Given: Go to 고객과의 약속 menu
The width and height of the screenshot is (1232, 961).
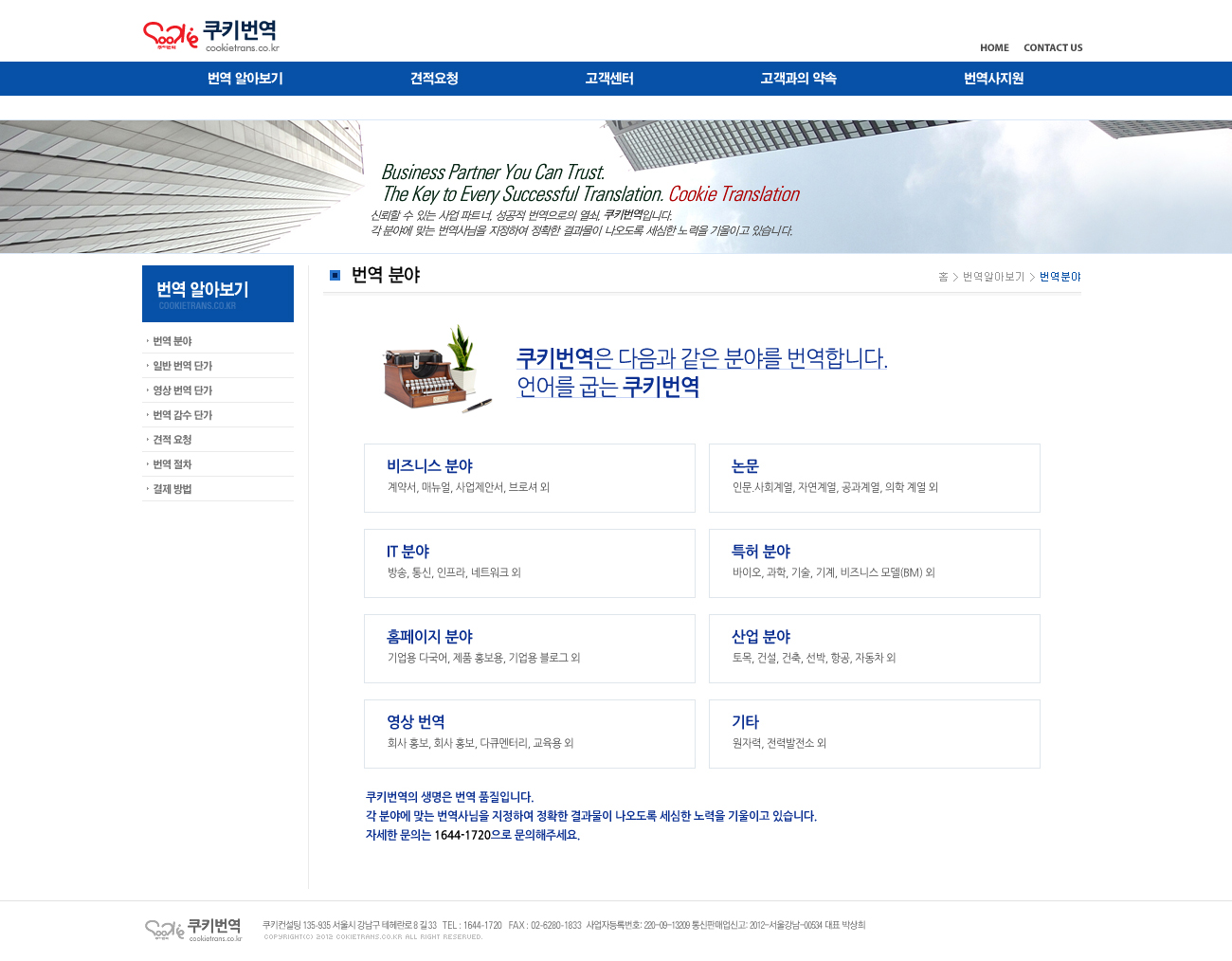Looking at the screenshot, I should click(798, 79).
